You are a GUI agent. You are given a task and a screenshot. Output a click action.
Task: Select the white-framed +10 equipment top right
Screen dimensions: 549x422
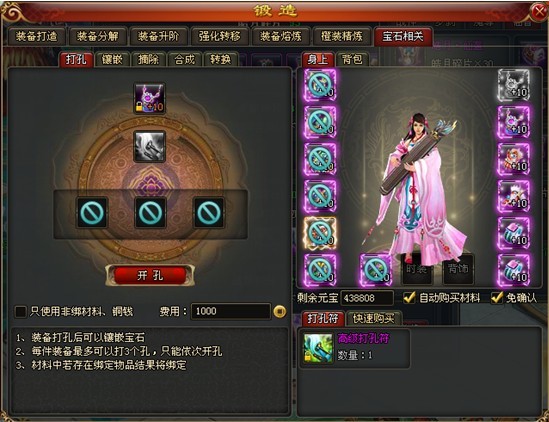click(514, 85)
